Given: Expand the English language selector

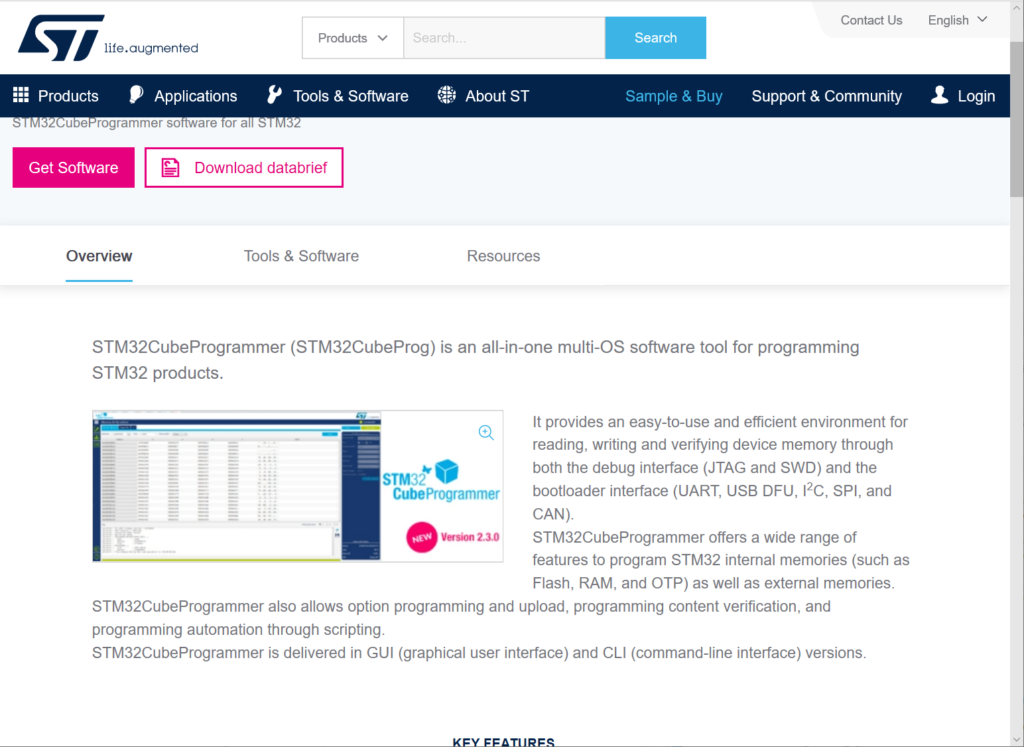Looking at the screenshot, I should coord(955,19).
